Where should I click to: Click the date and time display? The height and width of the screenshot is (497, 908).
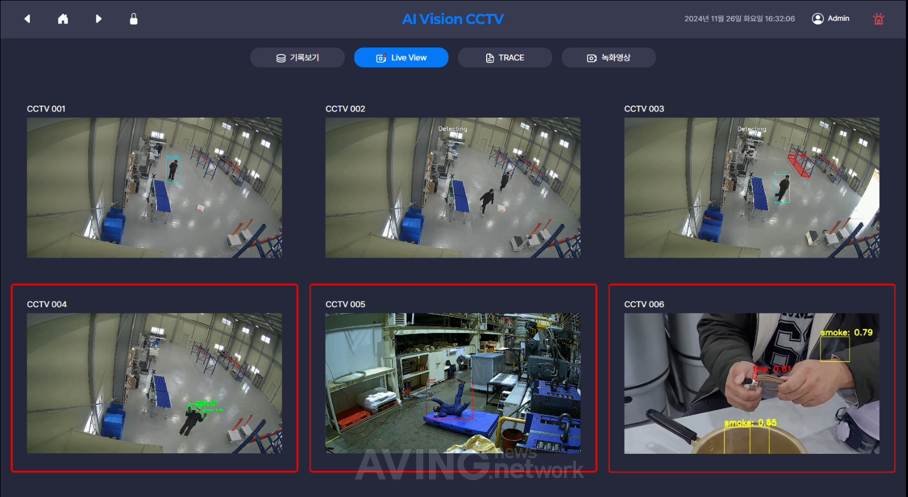[739, 19]
